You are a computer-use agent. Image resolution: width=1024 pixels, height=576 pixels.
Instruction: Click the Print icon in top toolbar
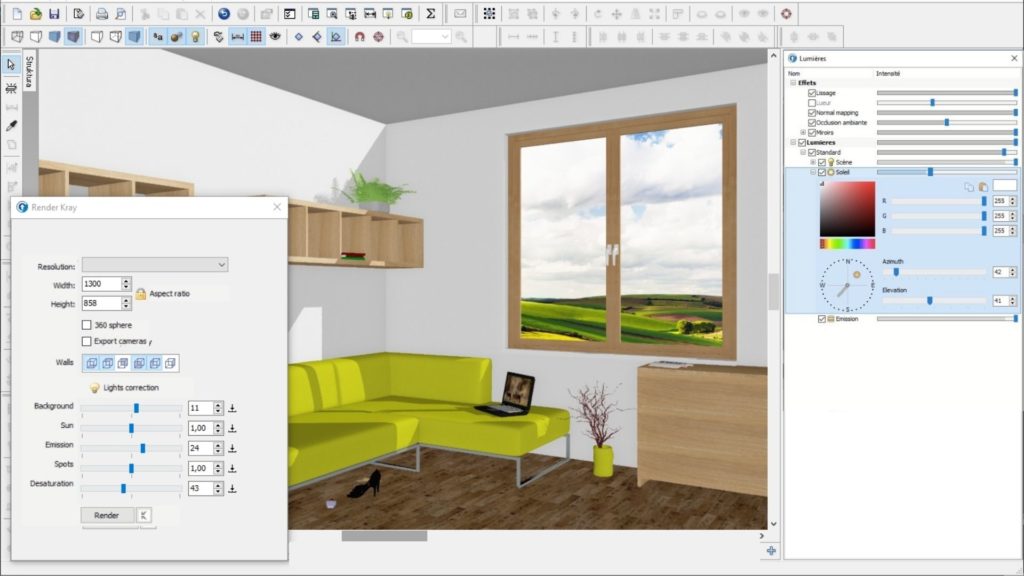[x=101, y=14]
